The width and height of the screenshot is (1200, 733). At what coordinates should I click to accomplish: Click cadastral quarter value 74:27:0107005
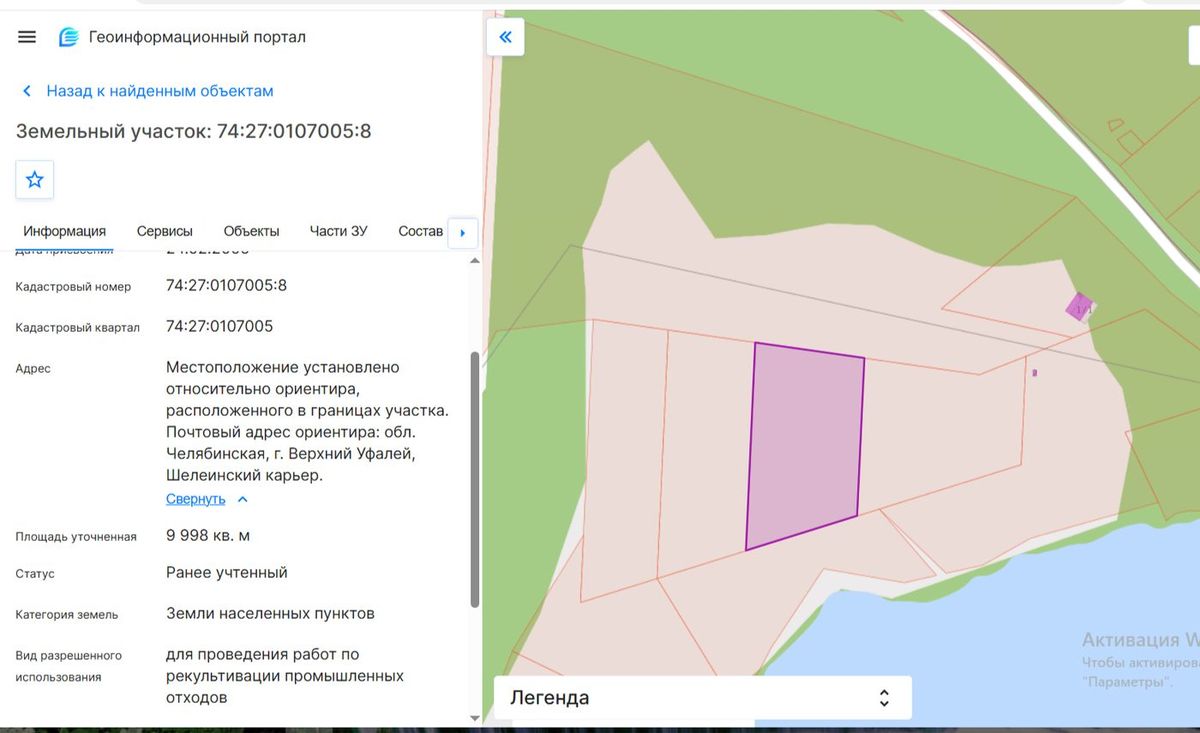coord(220,327)
